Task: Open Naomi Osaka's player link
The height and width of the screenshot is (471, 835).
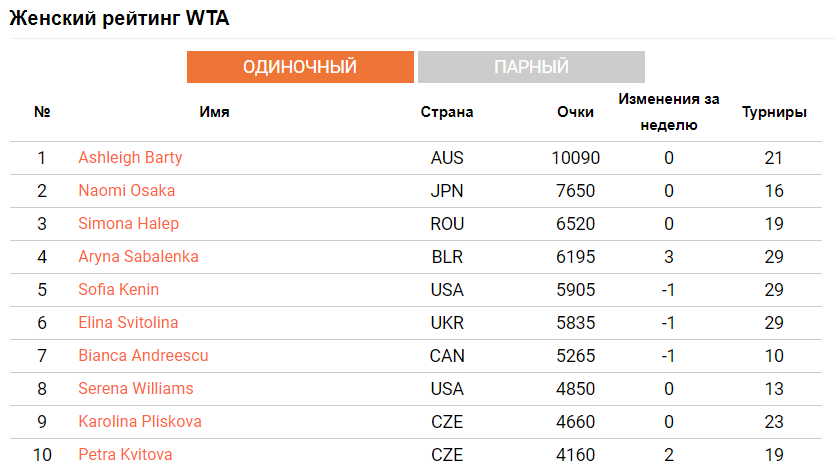Action: pos(126,191)
